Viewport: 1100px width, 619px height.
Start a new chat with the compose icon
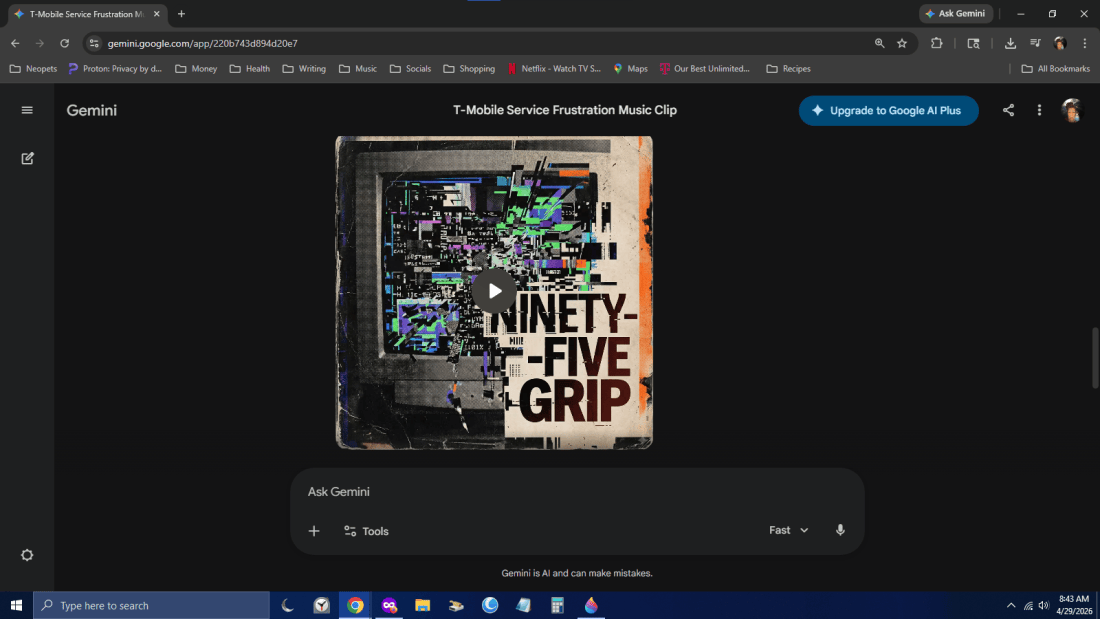click(27, 159)
